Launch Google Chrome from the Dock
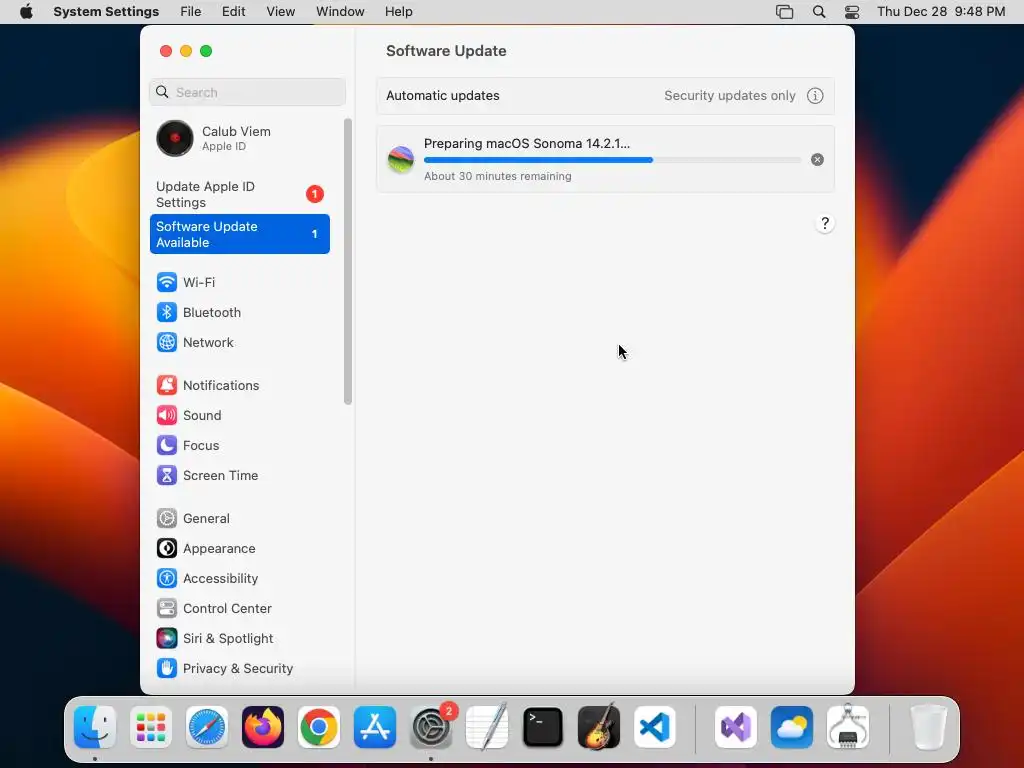Viewport: 1024px width, 768px height. click(319, 727)
